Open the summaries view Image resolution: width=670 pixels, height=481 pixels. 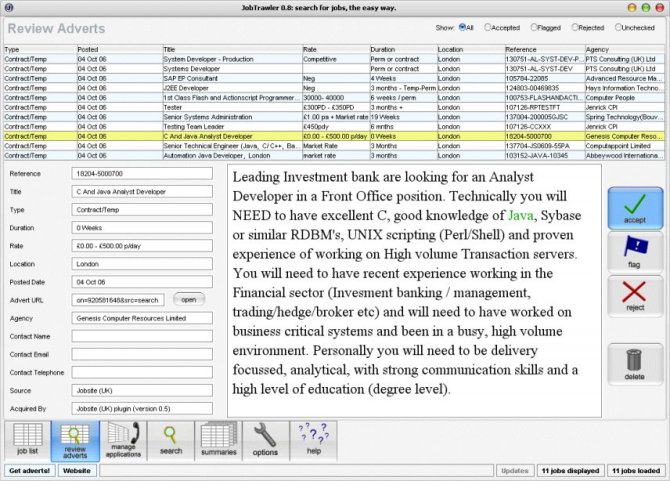pyautogui.click(x=218, y=440)
